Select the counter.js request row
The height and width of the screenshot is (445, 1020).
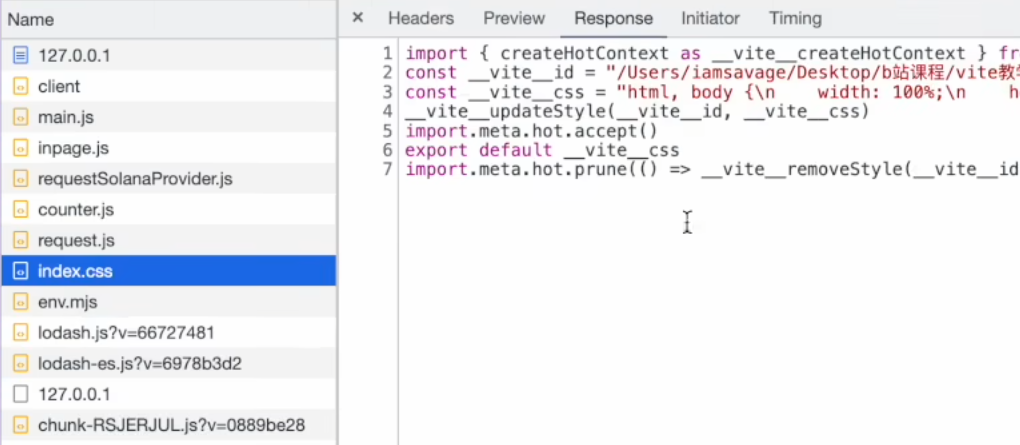(168, 209)
